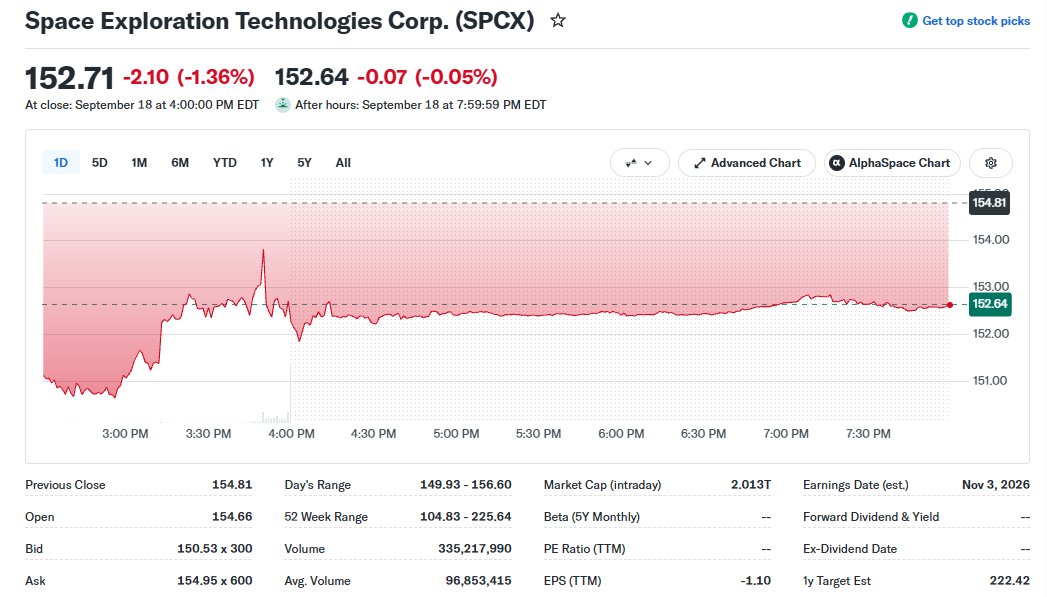Screen dimensions: 1047x597
Task: Click the 52 Week Range value
Action: click(465, 517)
